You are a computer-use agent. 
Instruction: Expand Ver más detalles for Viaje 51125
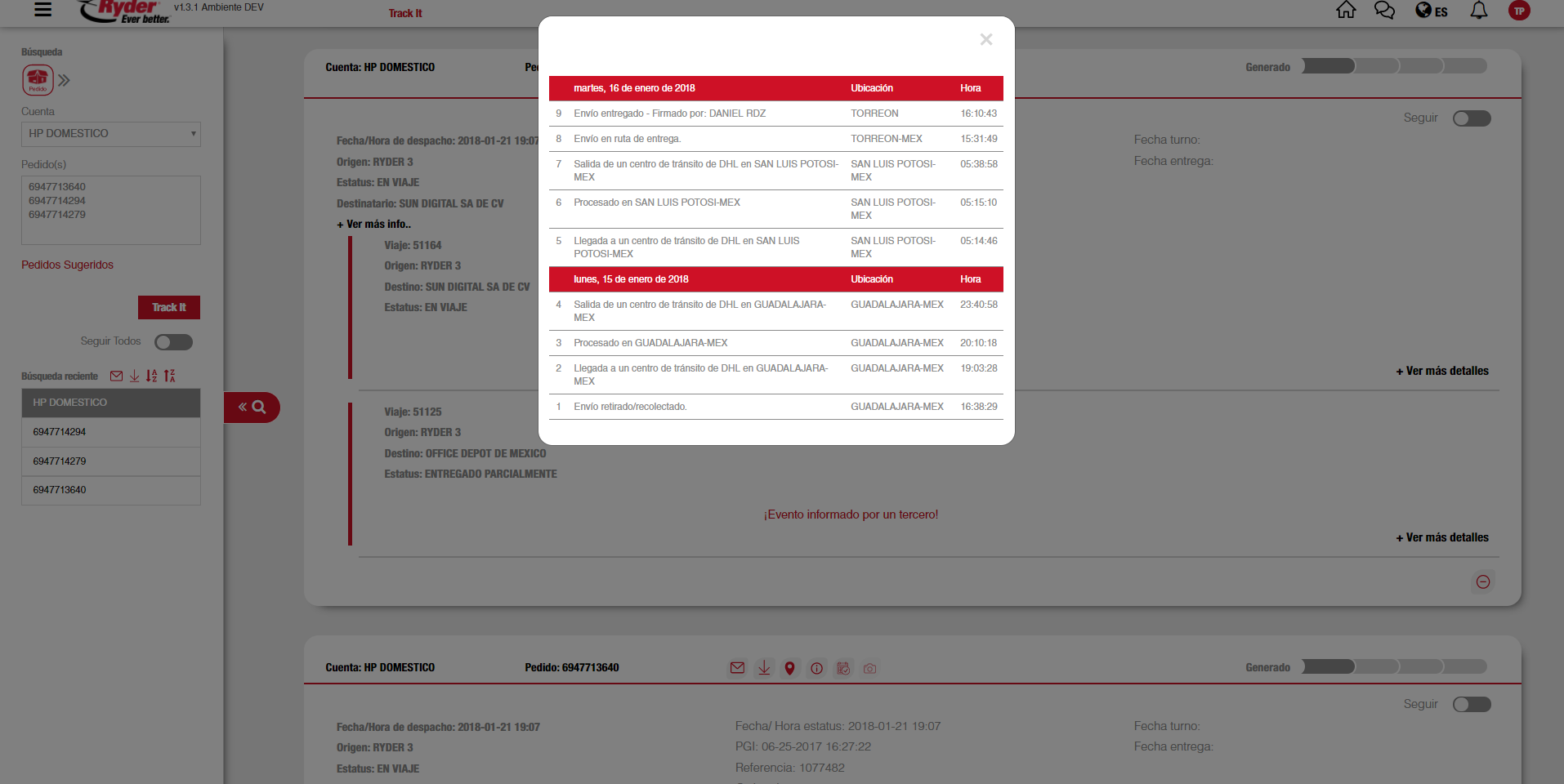pos(1442,537)
